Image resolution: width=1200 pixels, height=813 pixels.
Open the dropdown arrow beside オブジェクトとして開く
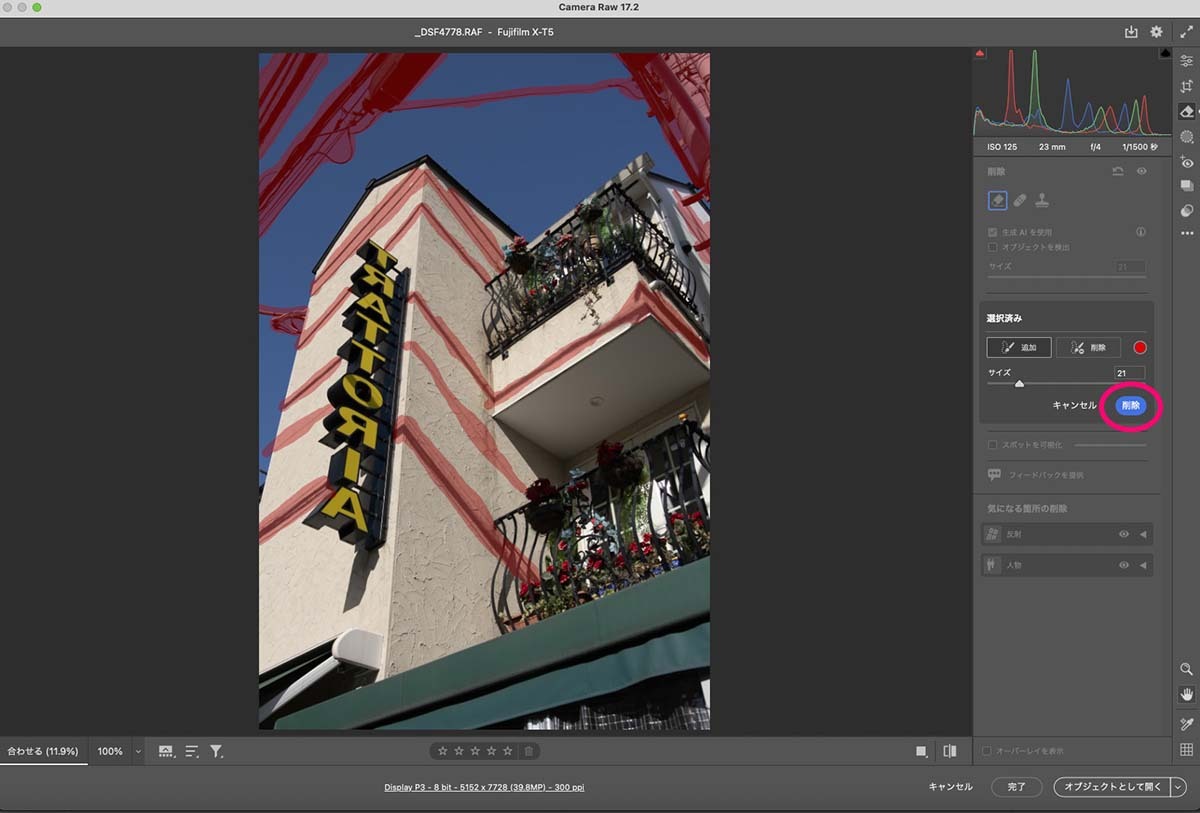(1178, 787)
